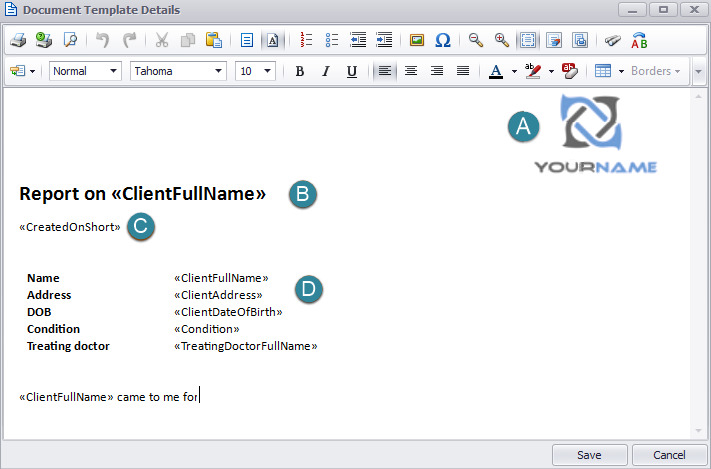Increase indent using the indent icon
The width and height of the screenshot is (711, 469).
point(384,41)
